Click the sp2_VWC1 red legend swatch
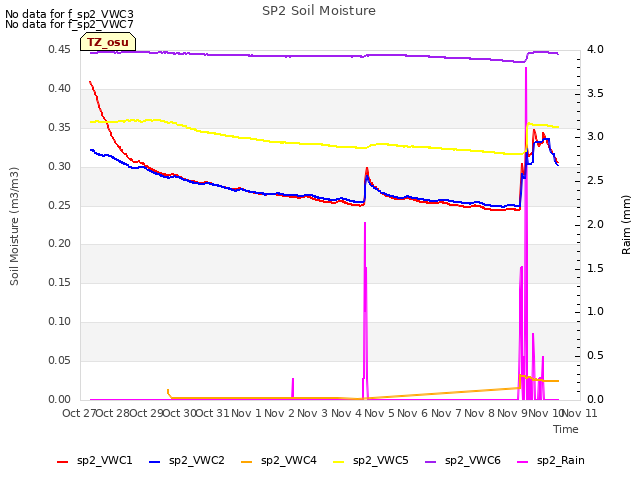This screenshot has width=640, height=480. (62, 462)
